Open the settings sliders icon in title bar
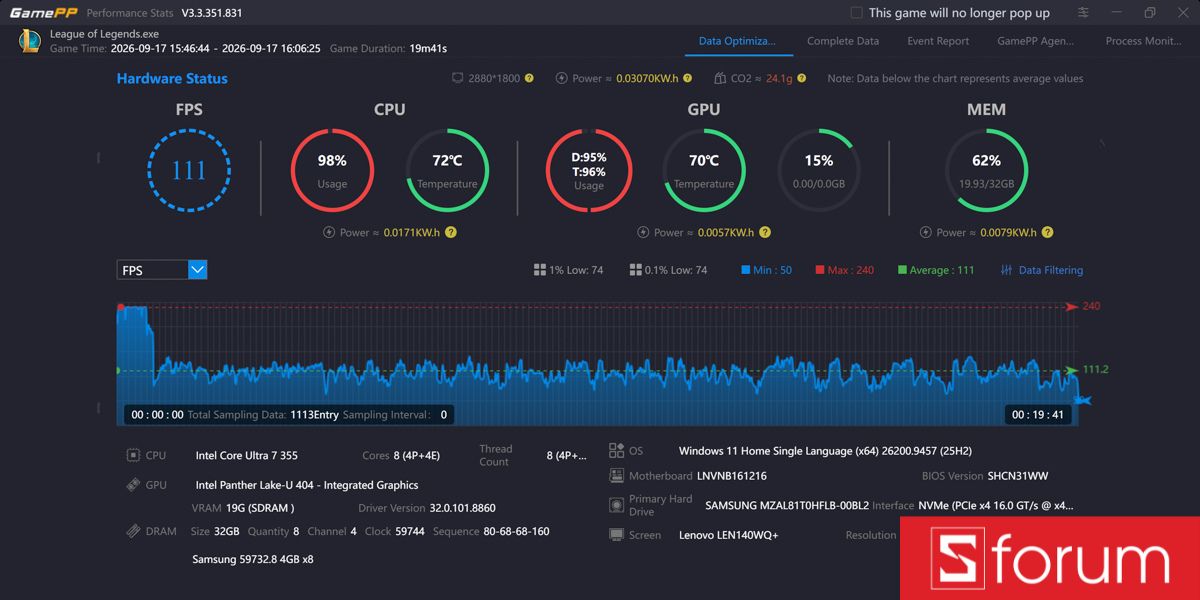Viewport: 1200px width, 600px height. tap(1084, 13)
